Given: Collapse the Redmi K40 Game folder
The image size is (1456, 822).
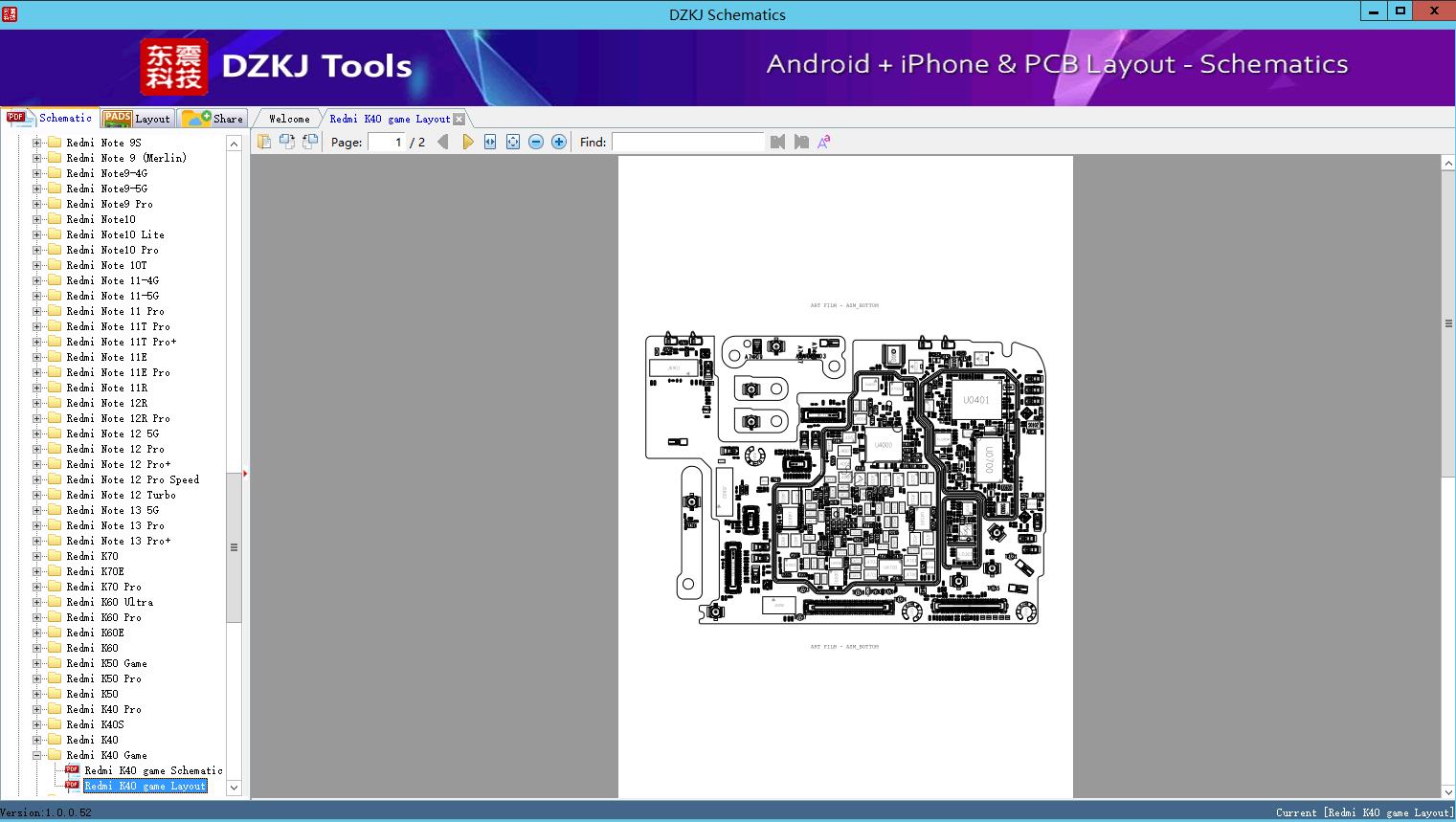Looking at the screenshot, I should point(37,755).
